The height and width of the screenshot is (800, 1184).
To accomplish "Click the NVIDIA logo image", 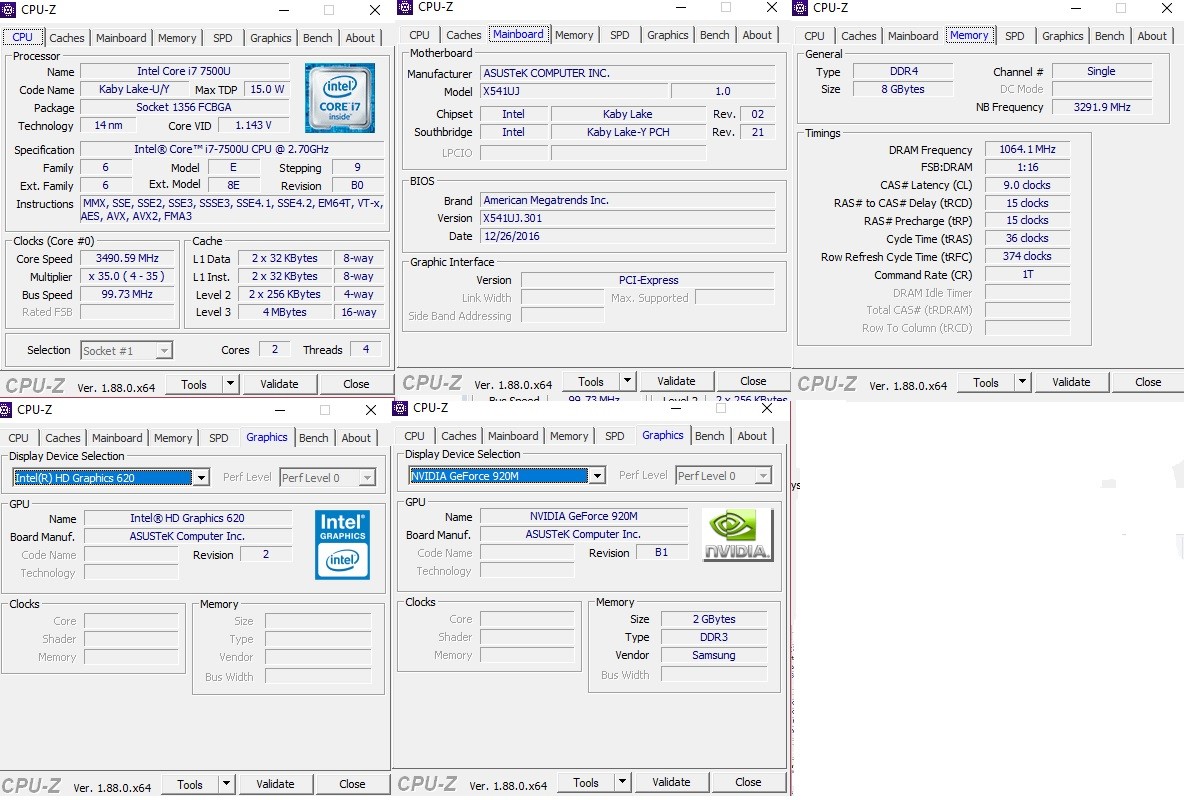I will click(737, 535).
